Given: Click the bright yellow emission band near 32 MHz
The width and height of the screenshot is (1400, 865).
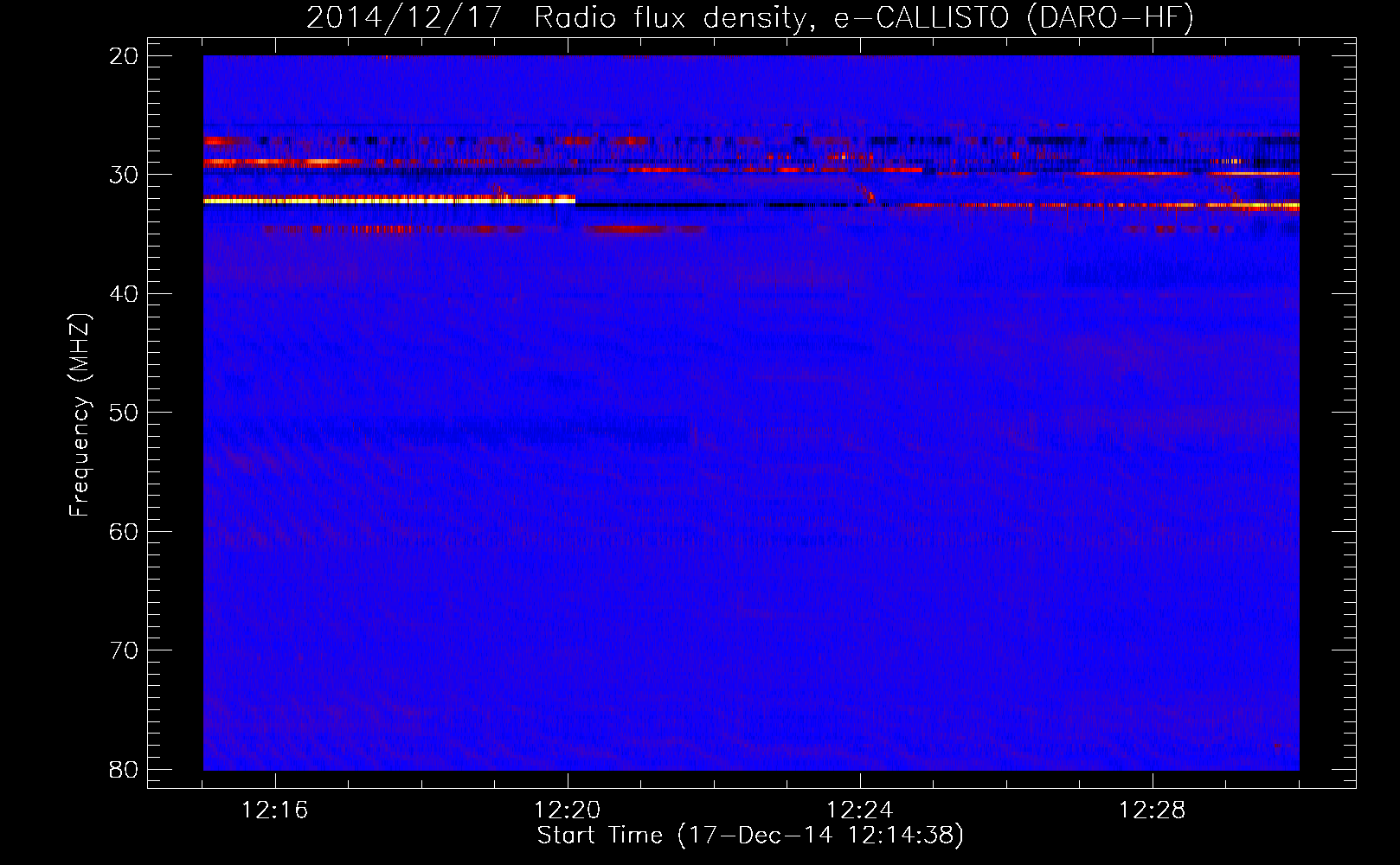Looking at the screenshot, I should (x=389, y=200).
